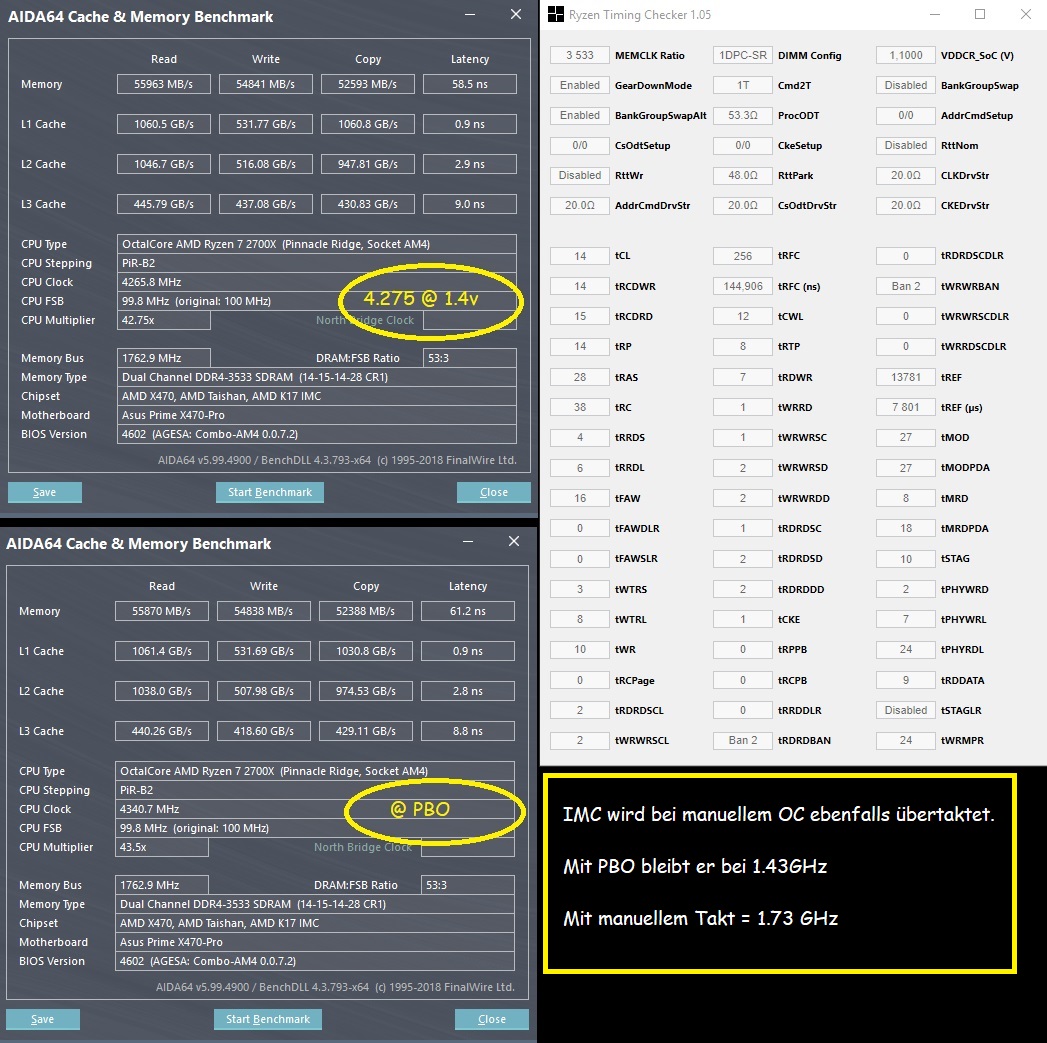Viewport: 1047px width, 1043px height.
Task: Click CPU Multiplier field 43.5x
Action: click(x=162, y=847)
